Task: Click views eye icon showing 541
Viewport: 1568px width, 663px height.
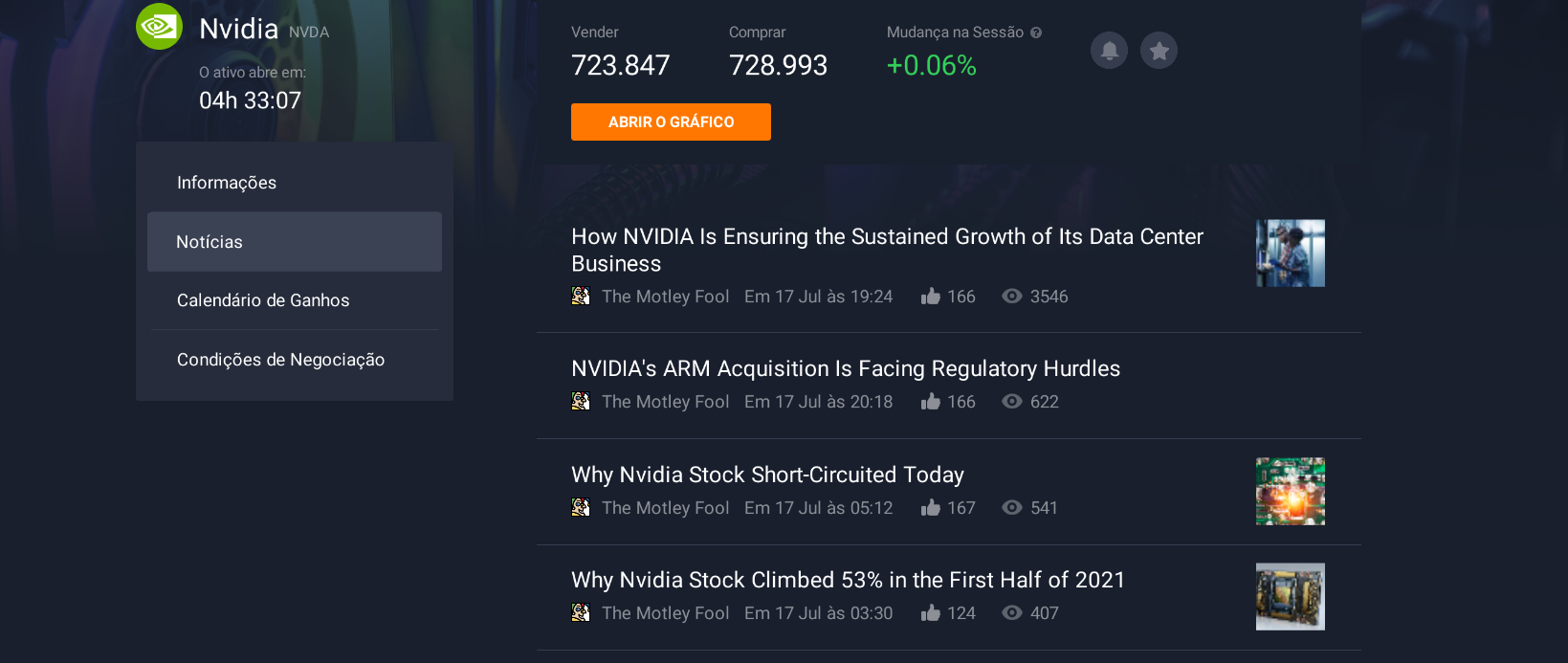Action: coord(1011,508)
